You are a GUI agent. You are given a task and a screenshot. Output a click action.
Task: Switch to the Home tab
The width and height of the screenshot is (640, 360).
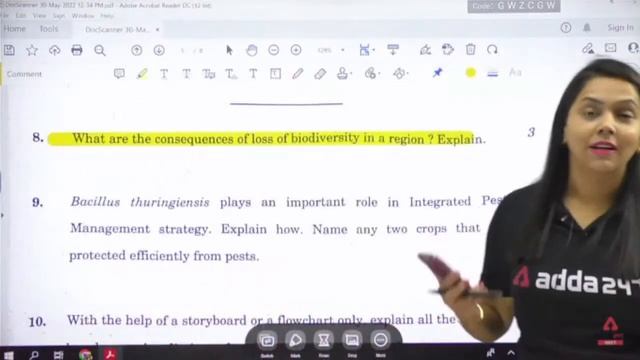15,29
